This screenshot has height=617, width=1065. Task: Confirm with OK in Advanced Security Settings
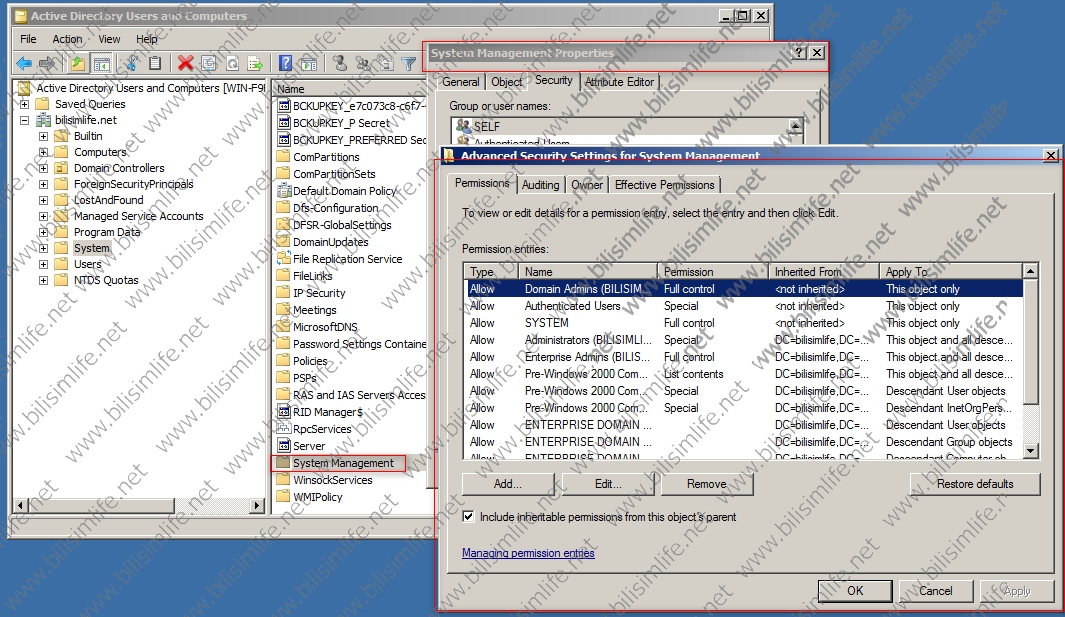855,590
